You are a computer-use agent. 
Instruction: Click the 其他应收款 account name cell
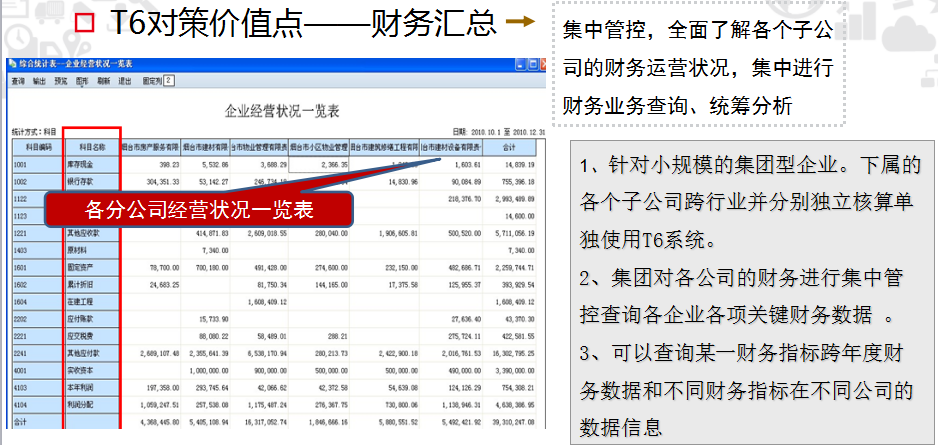click(92, 233)
